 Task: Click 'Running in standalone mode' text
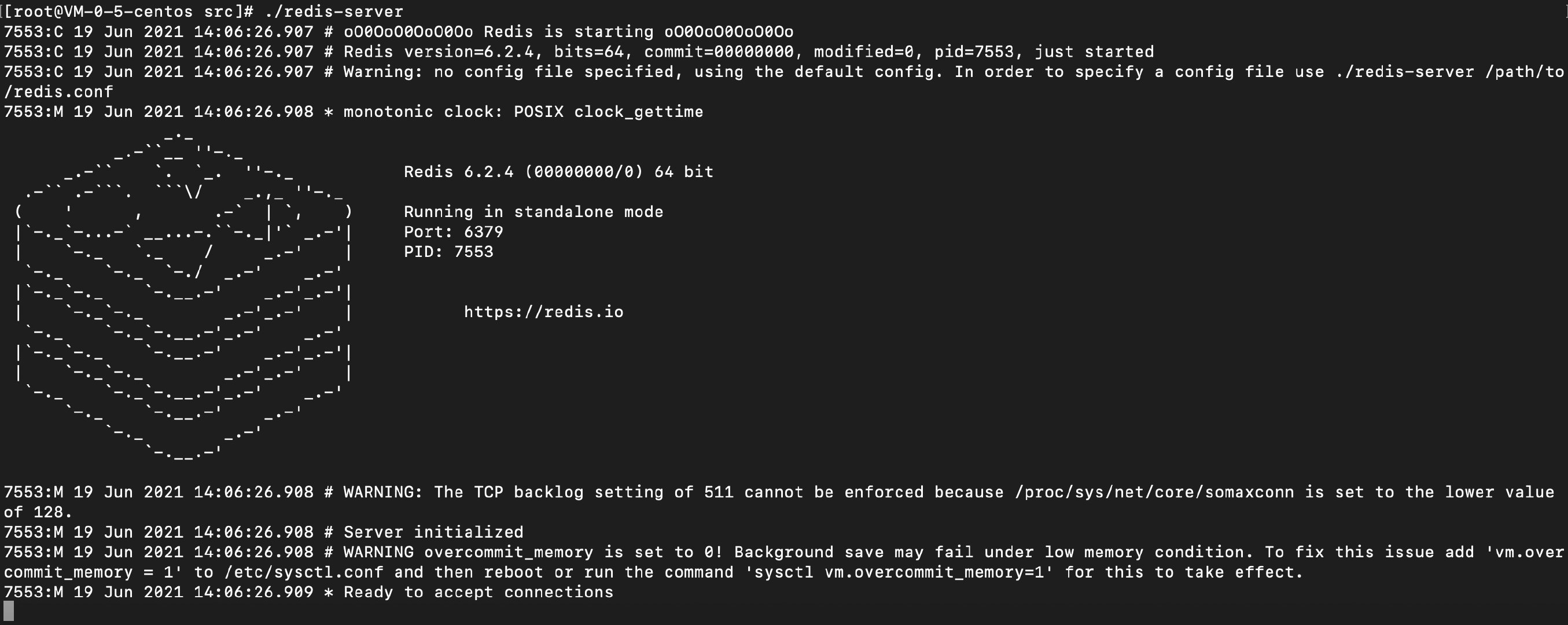tap(533, 212)
